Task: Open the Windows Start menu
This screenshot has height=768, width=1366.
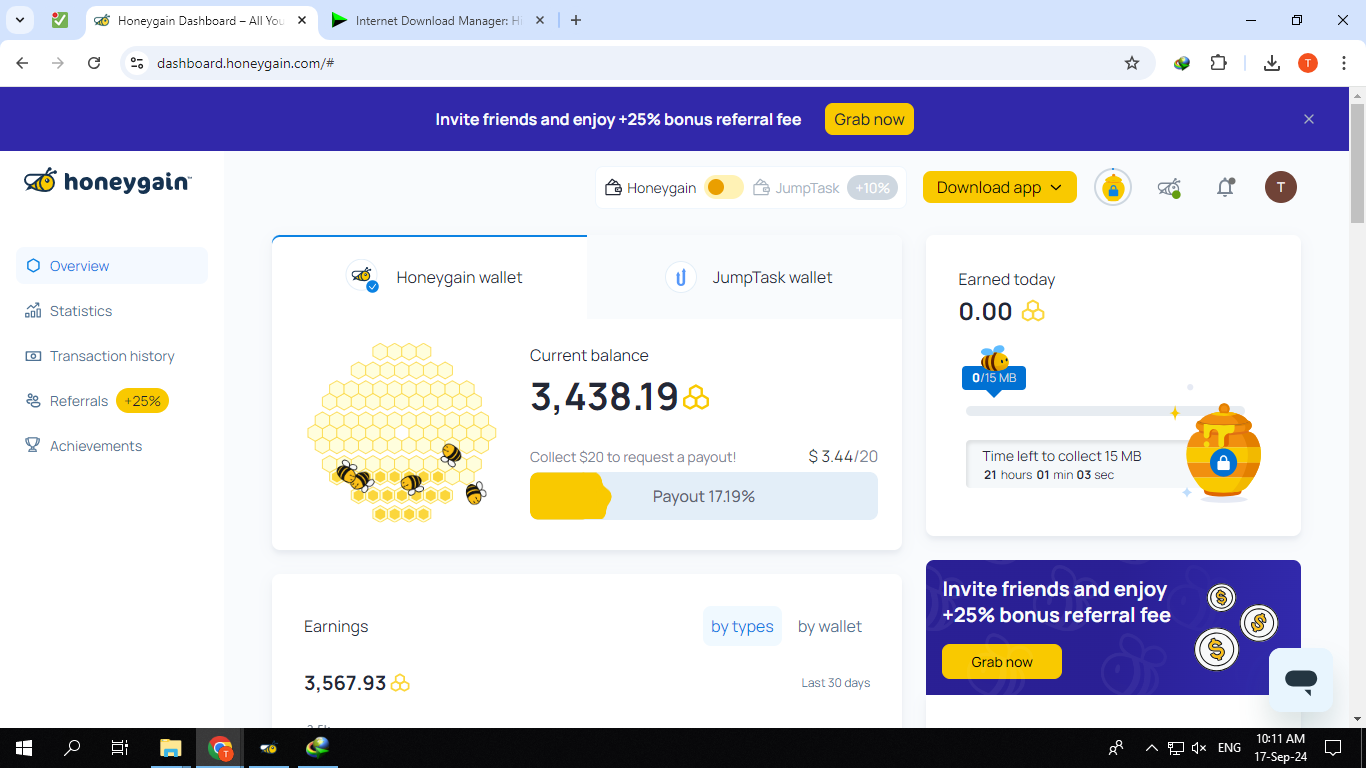Action: click(x=23, y=748)
